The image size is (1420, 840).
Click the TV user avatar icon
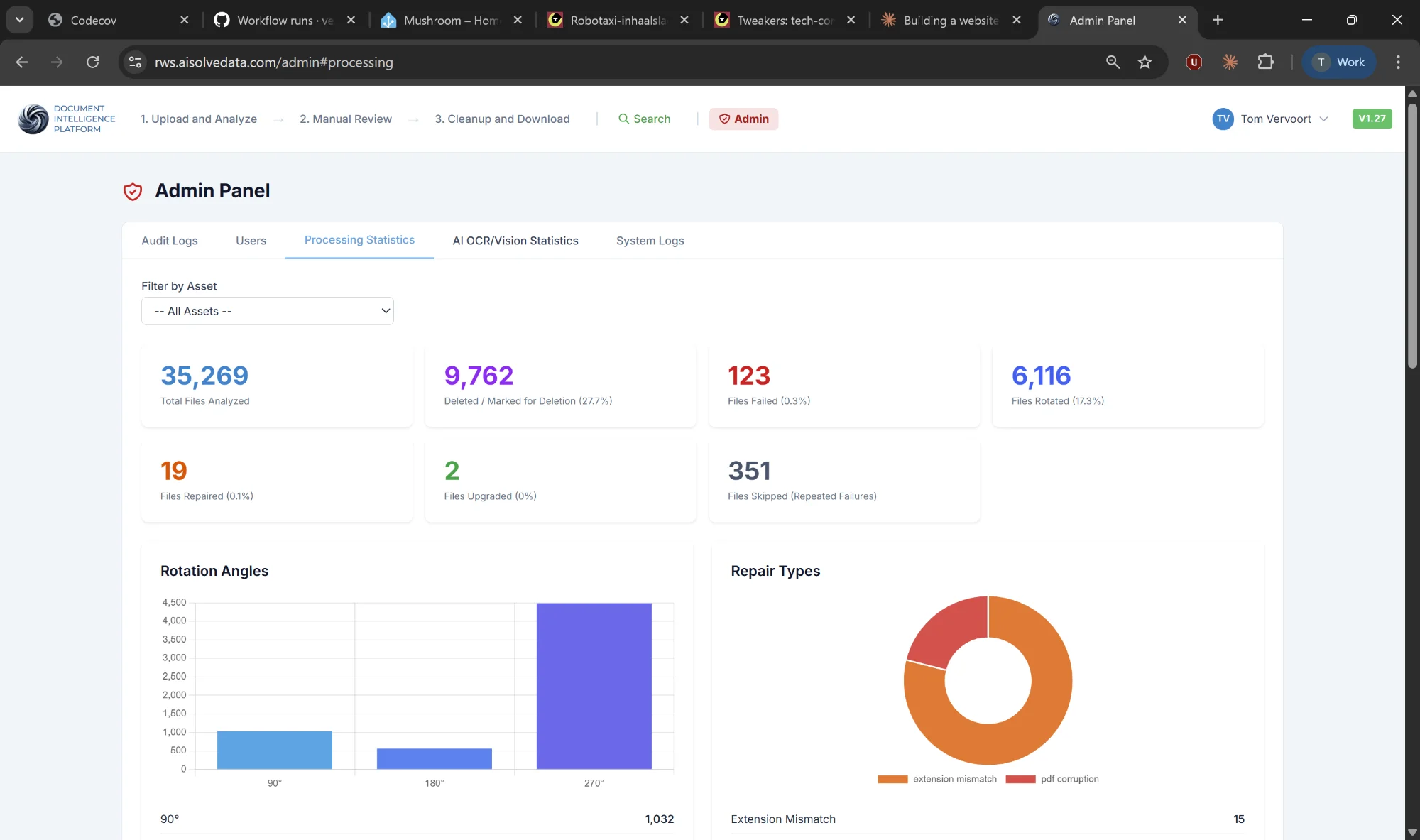tap(1222, 119)
